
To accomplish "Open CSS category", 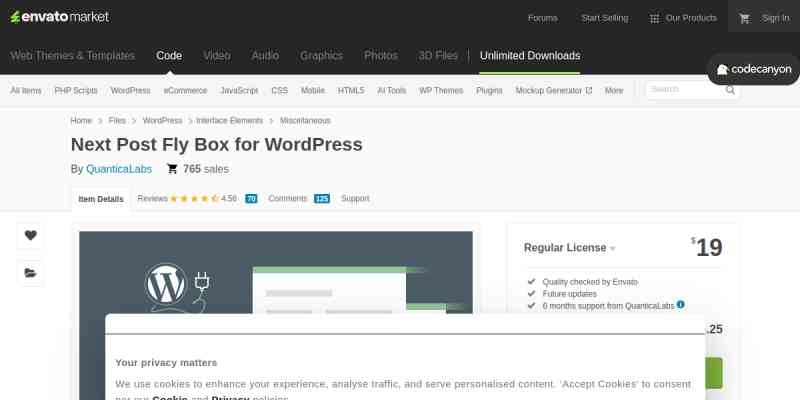I will click(280, 90).
